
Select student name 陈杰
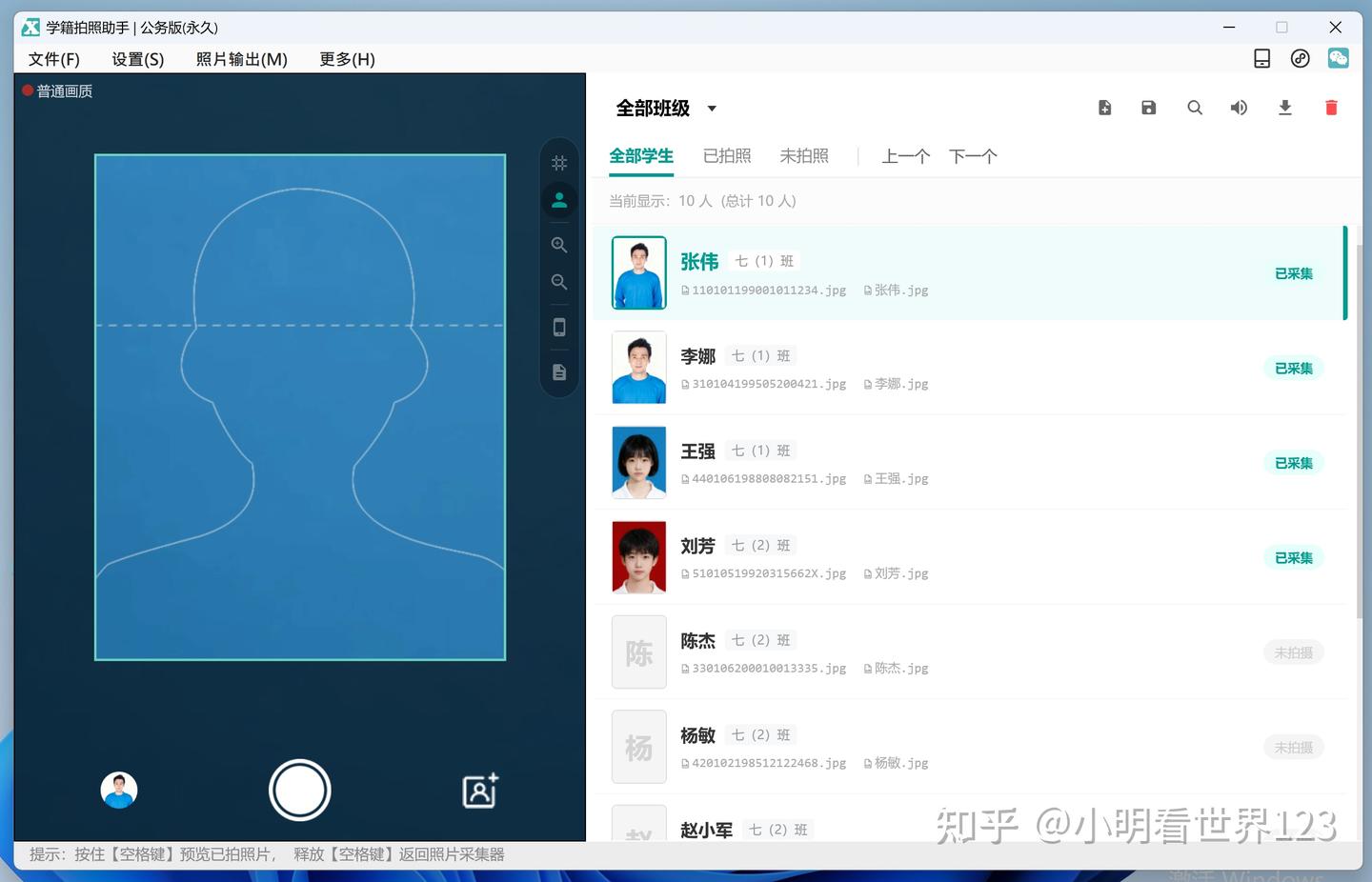[697, 641]
